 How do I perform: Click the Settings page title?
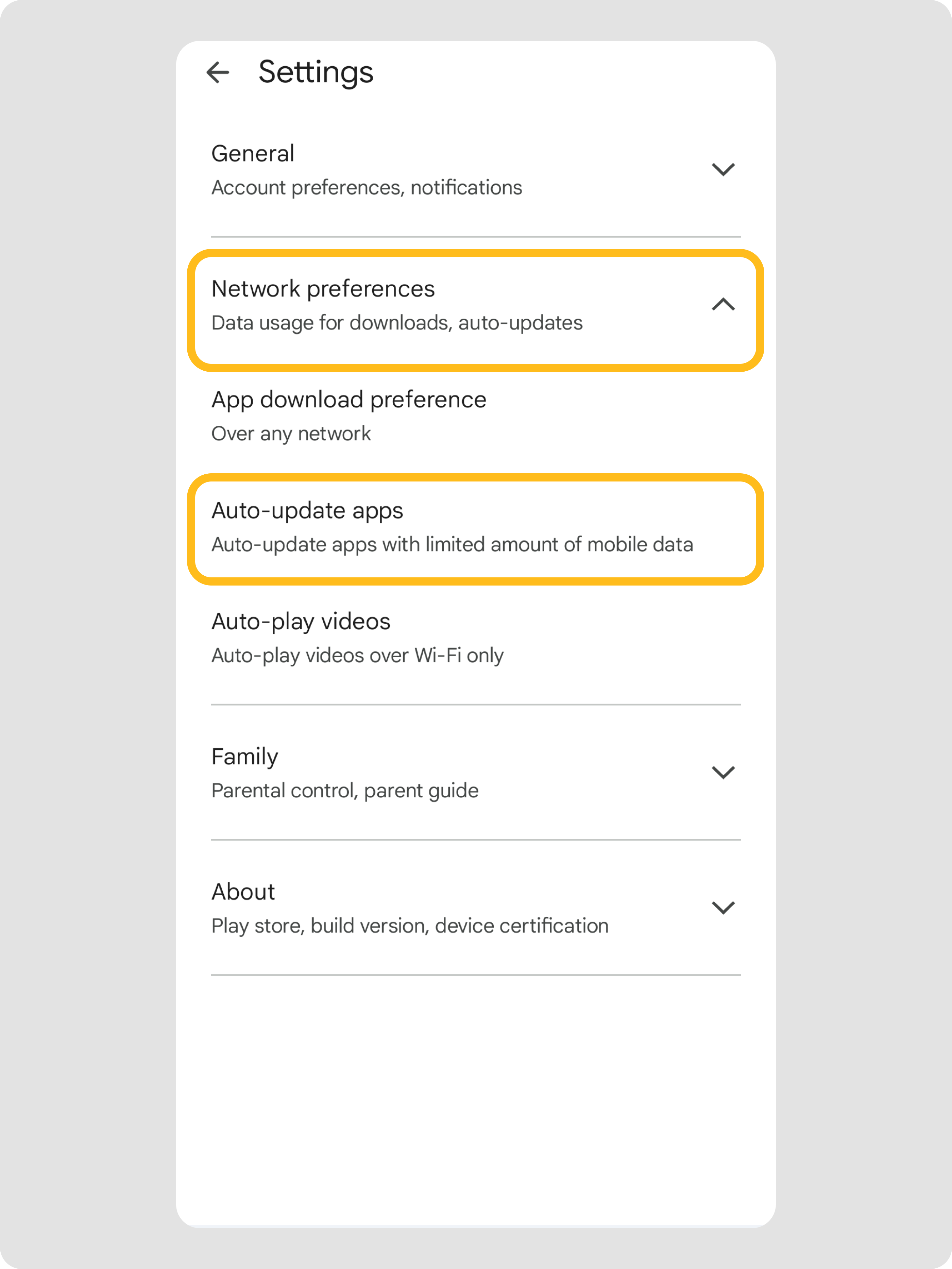(316, 72)
